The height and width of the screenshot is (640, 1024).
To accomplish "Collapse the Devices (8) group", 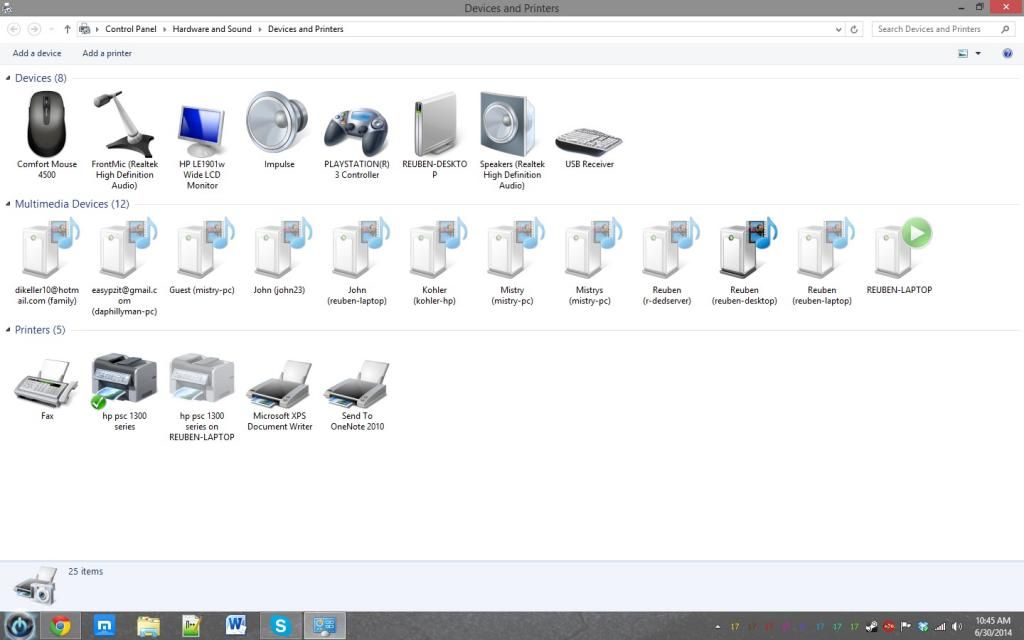I will click(8, 78).
